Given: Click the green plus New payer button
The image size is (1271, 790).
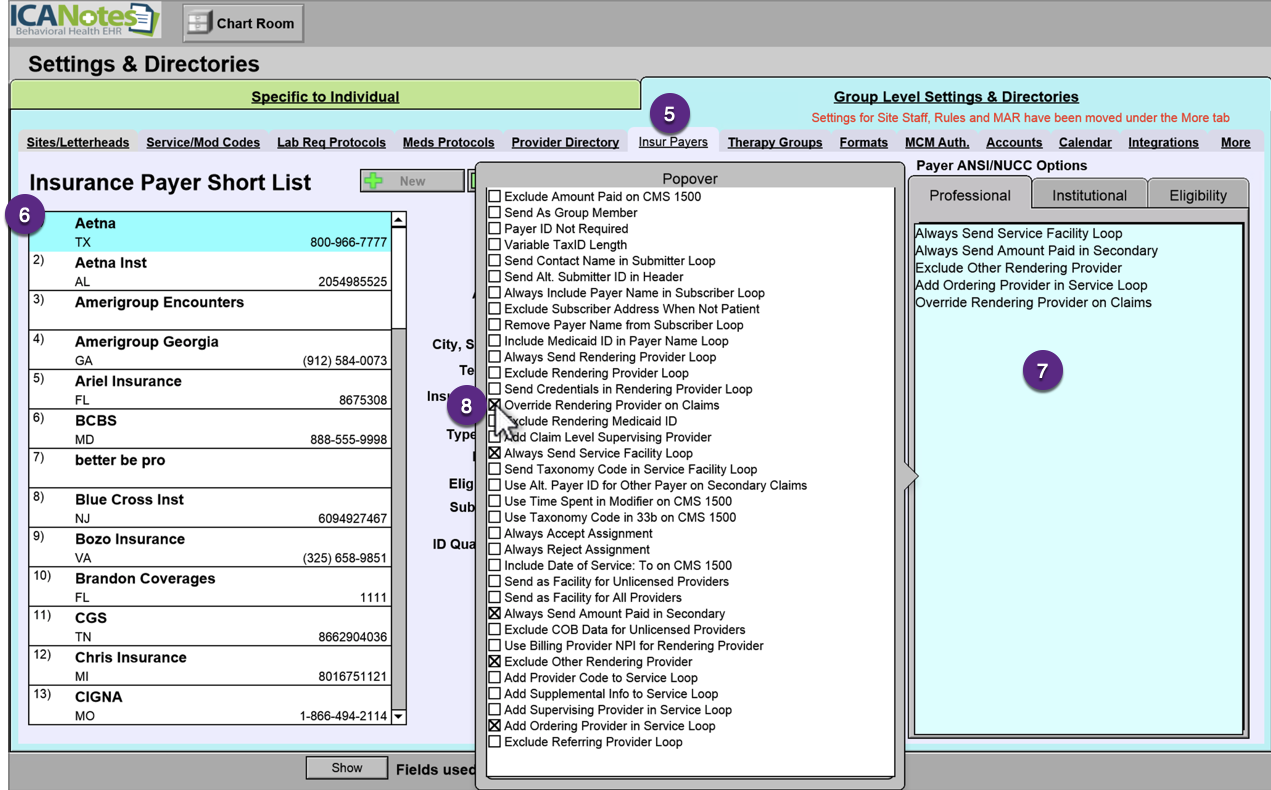Looking at the screenshot, I should (411, 181).
